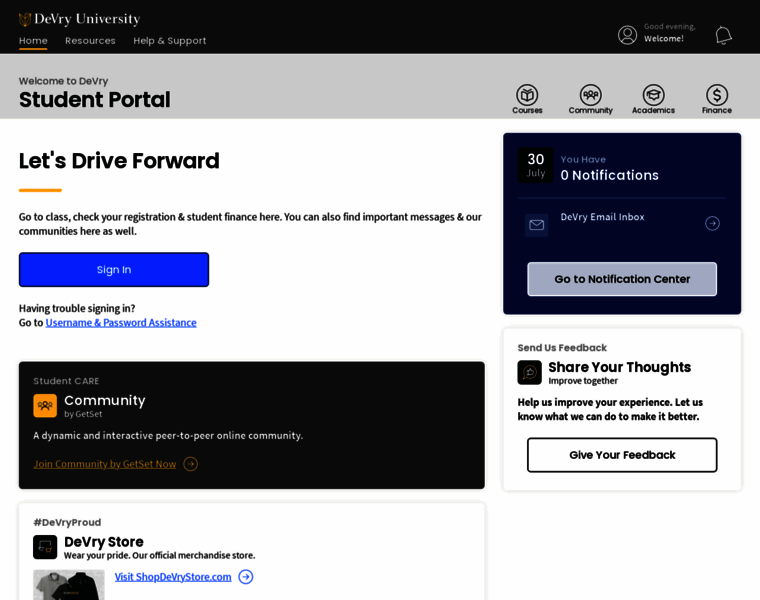The image size is (760, 600).
Task: Open the Finance dollar icon
Action: 717,95
